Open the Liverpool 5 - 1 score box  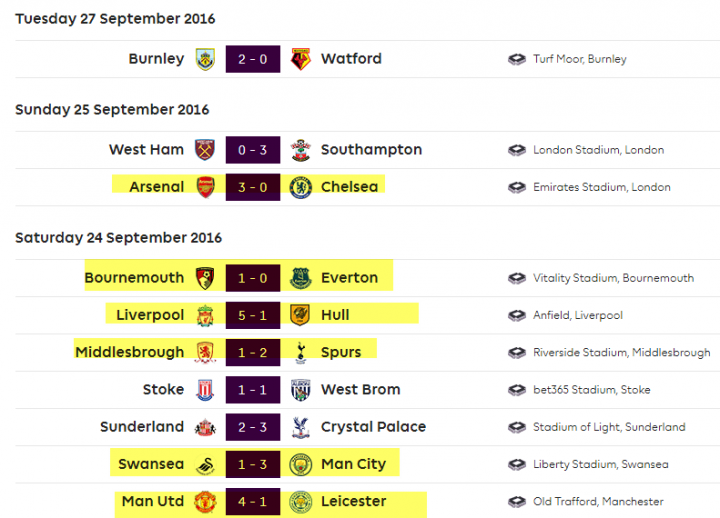253,315
